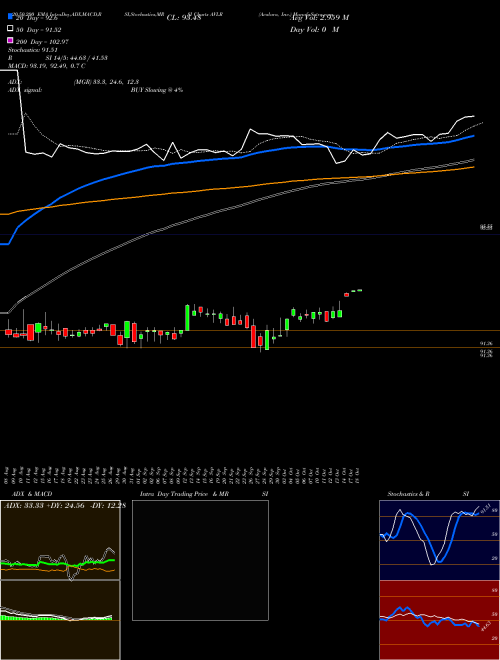
Task: Open the blue Stochastics chart panel
Action: click(439, 540)
